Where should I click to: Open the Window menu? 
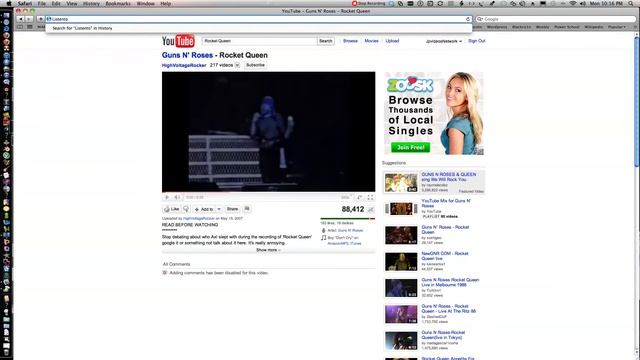pos(145,3)
